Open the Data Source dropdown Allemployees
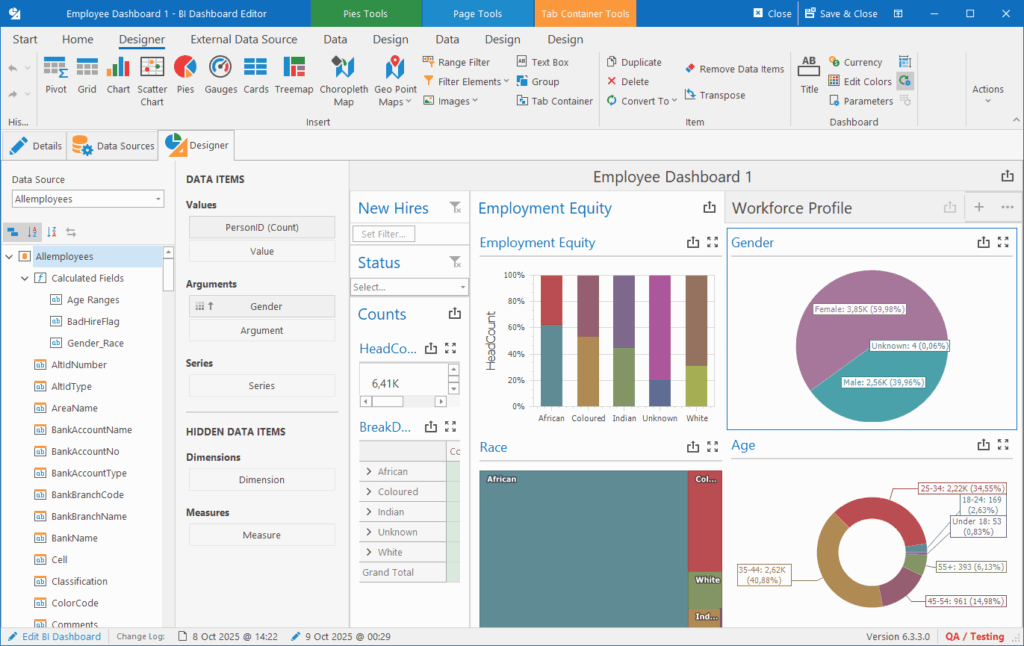This screenshot has width=1024, height=646. click(88, 199)
